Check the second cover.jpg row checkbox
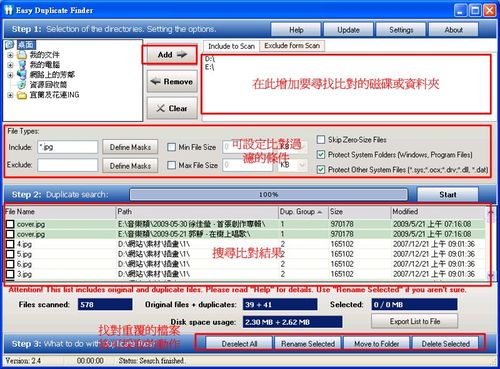 click(x=10, y=234)
